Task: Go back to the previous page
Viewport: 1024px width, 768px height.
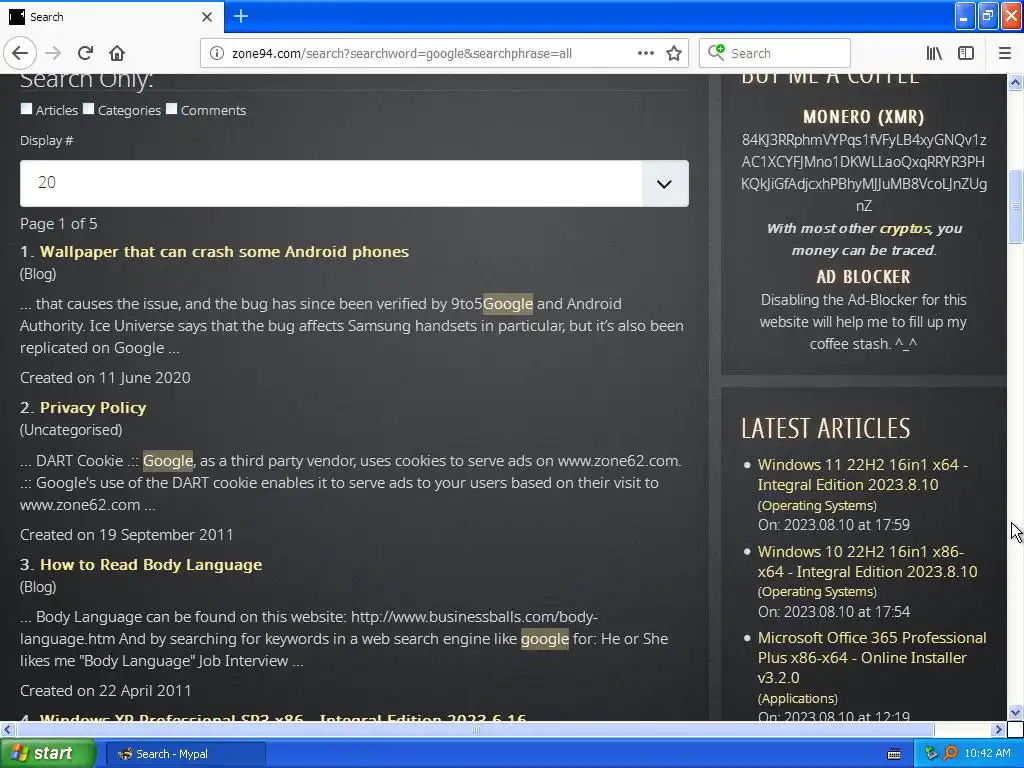Action: [20, 53]
